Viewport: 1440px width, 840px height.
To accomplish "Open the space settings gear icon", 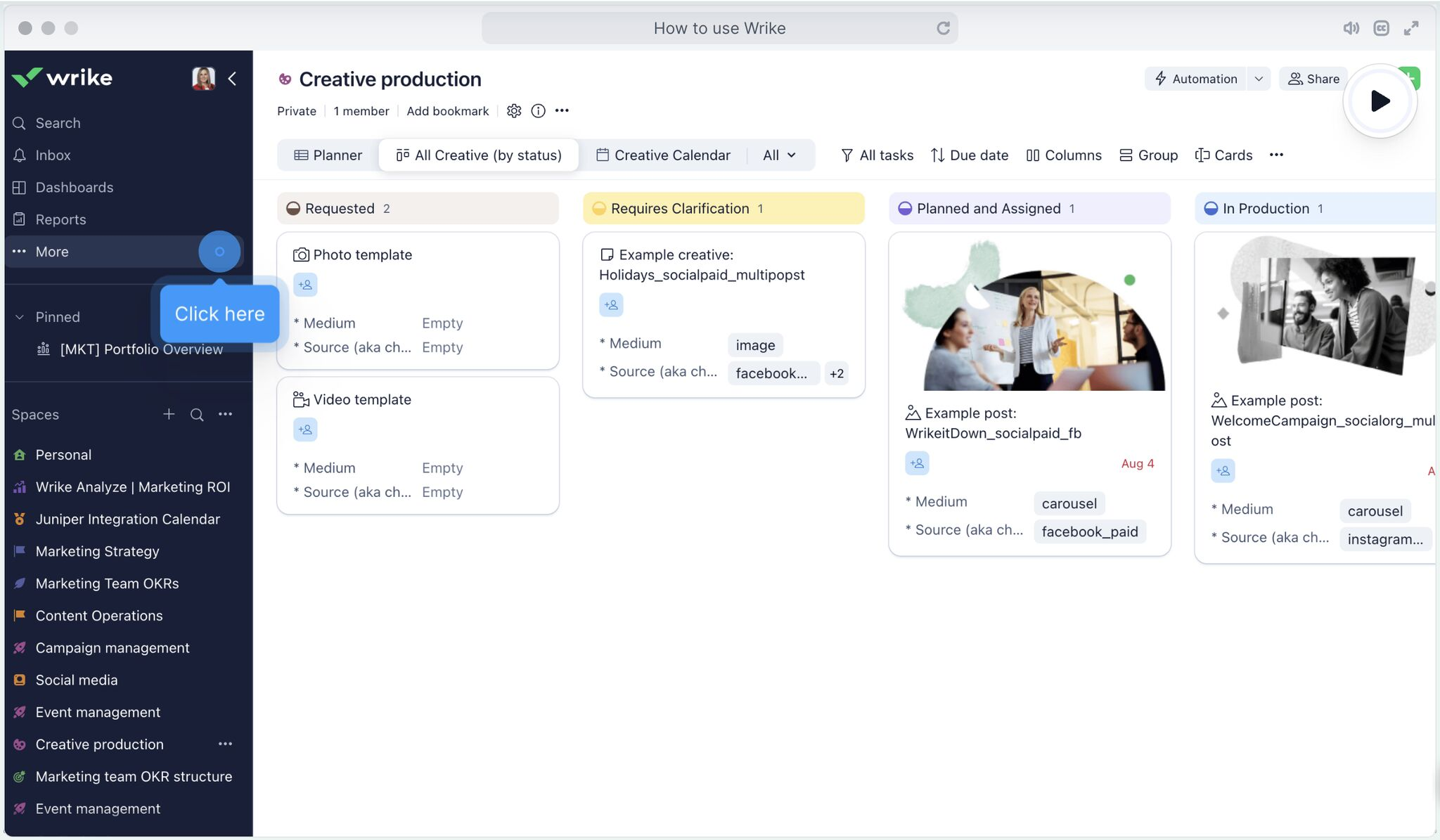I will click(514, 111).
